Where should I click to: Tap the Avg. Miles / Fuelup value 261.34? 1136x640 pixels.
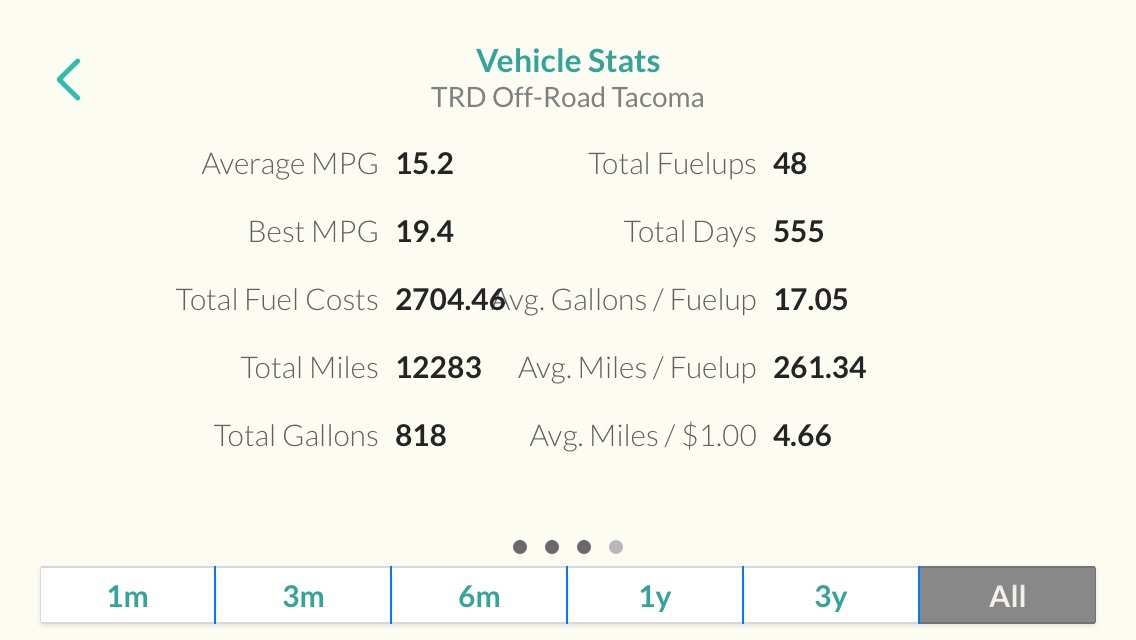click(819, 367)
